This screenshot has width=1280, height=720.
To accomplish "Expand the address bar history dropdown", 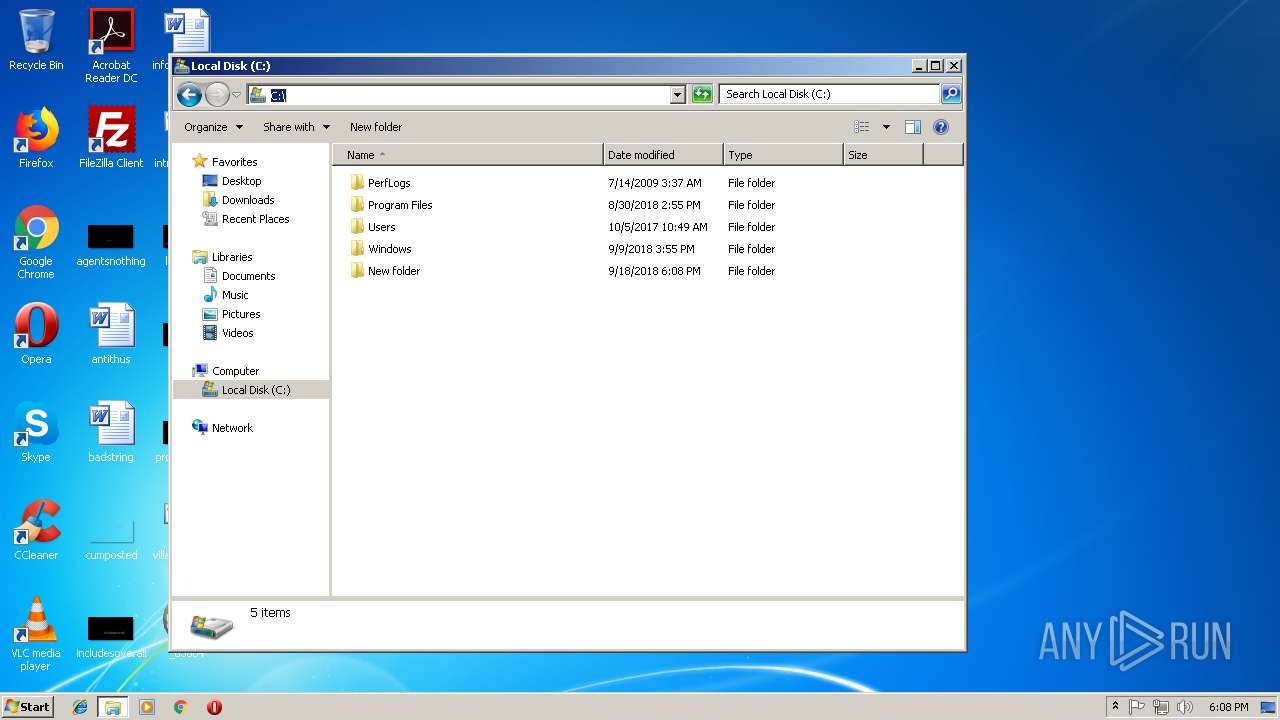I will [678, 95].
